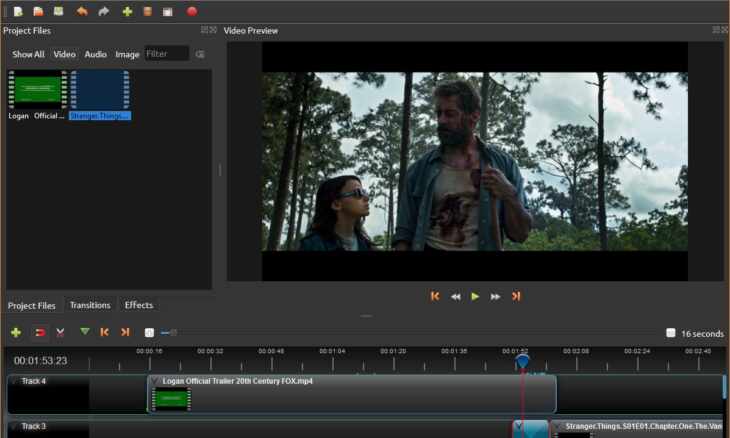This screenshot has width=730, height=438.
Task: Float the Project Files panel
Action: pos(204,30)
